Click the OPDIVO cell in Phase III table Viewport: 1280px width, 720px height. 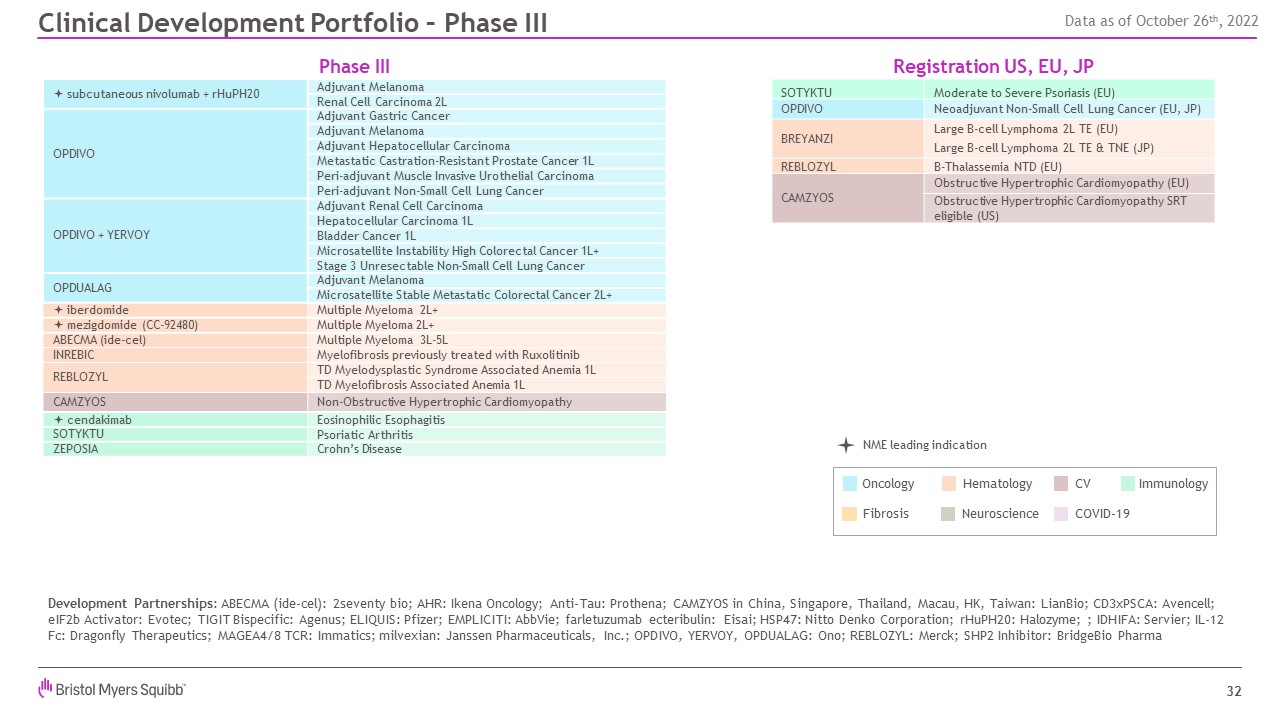[175, 154]
